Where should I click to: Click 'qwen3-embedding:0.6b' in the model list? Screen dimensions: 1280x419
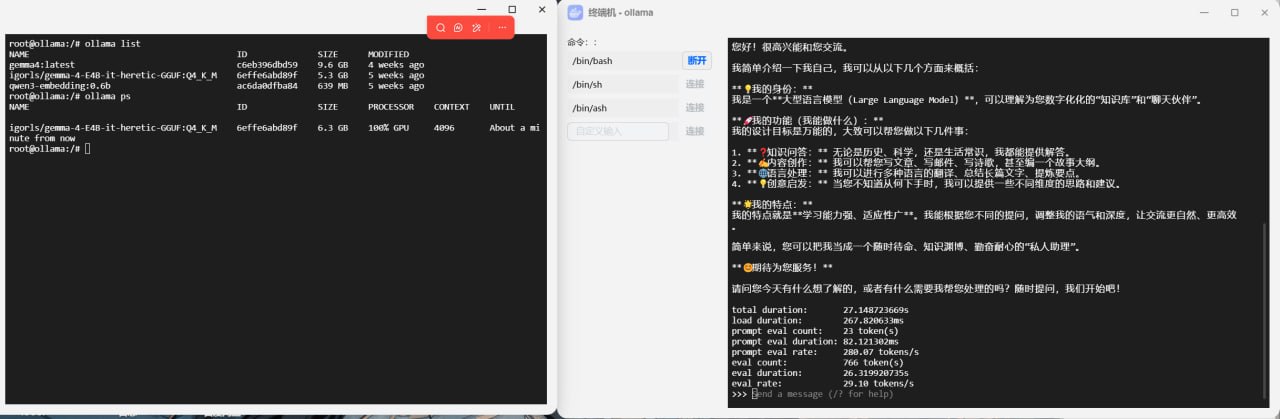click(x=60, y=86)
